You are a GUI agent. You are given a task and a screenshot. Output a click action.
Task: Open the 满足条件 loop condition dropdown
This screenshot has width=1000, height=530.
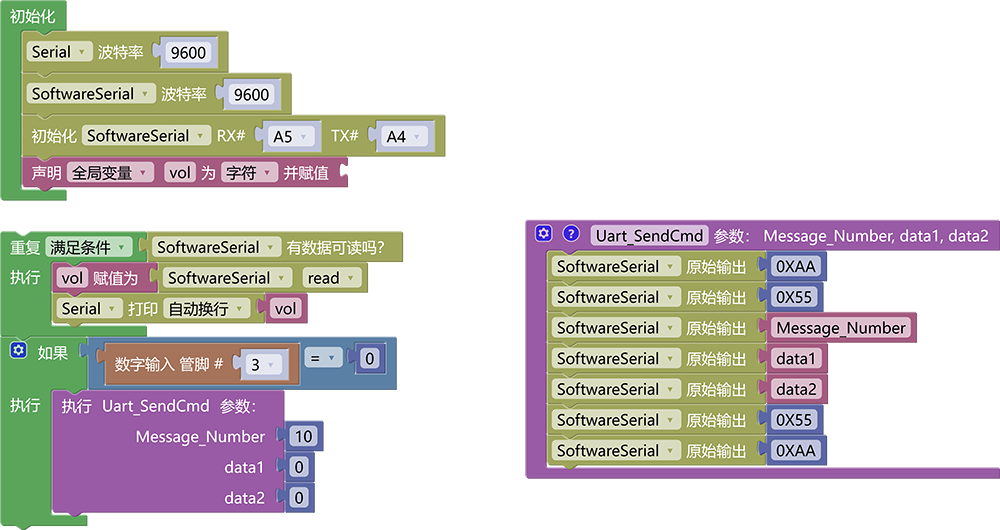tap(89, 247)
